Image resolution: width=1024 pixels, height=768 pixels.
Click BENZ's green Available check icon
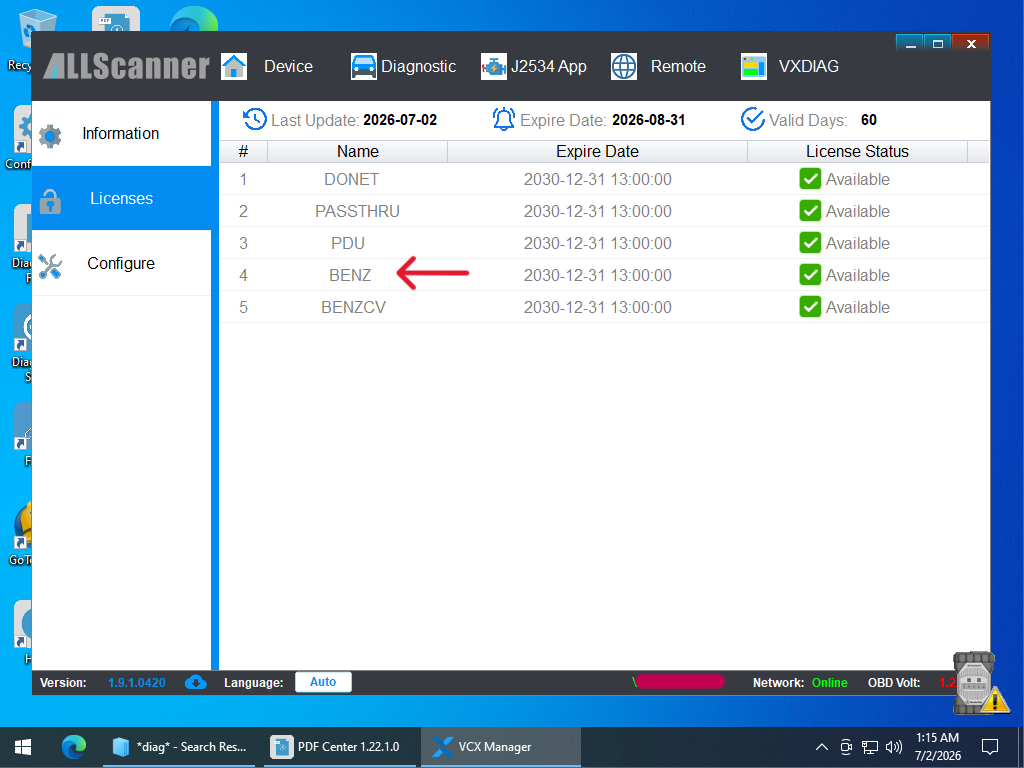coord(810,275)
